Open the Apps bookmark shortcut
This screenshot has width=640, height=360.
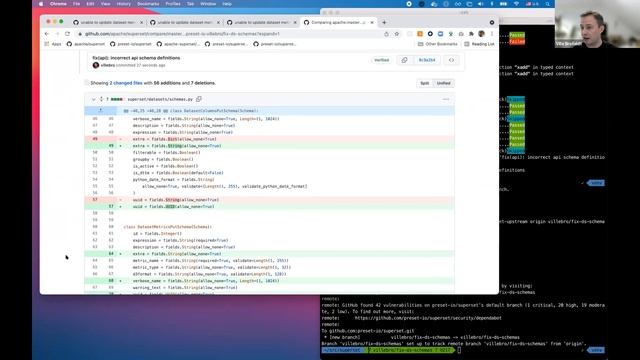pyautogui.click(x=53, y=44)
